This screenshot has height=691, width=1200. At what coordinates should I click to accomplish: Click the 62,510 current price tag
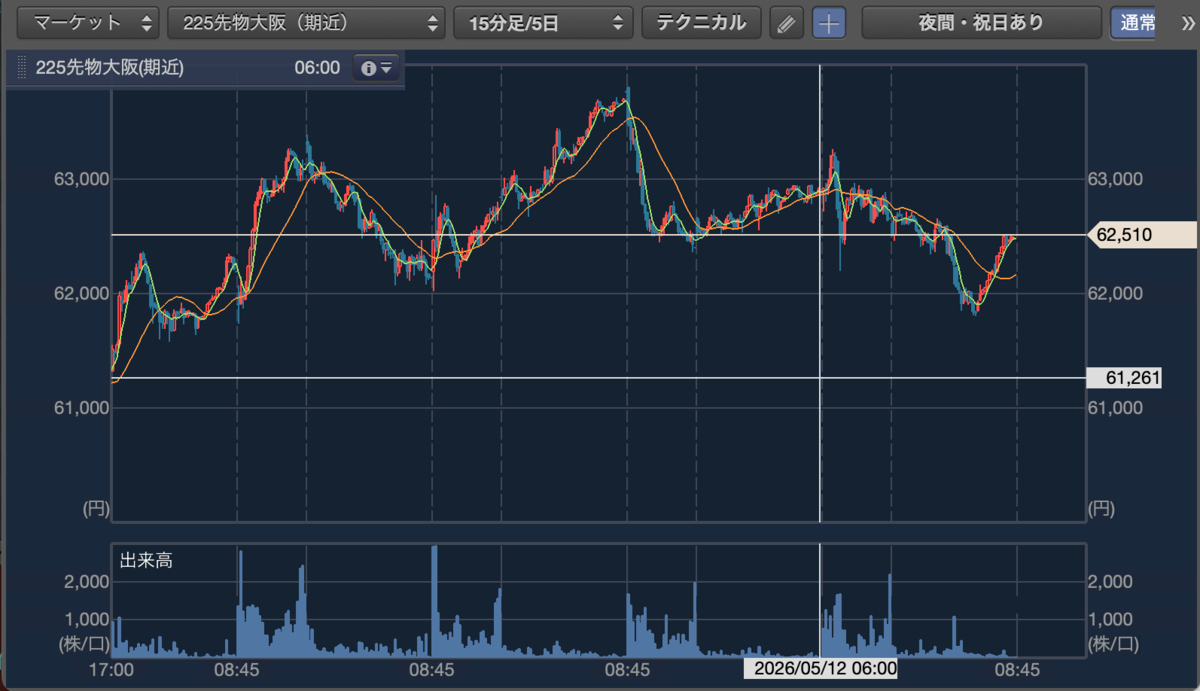coord(1141,235)
